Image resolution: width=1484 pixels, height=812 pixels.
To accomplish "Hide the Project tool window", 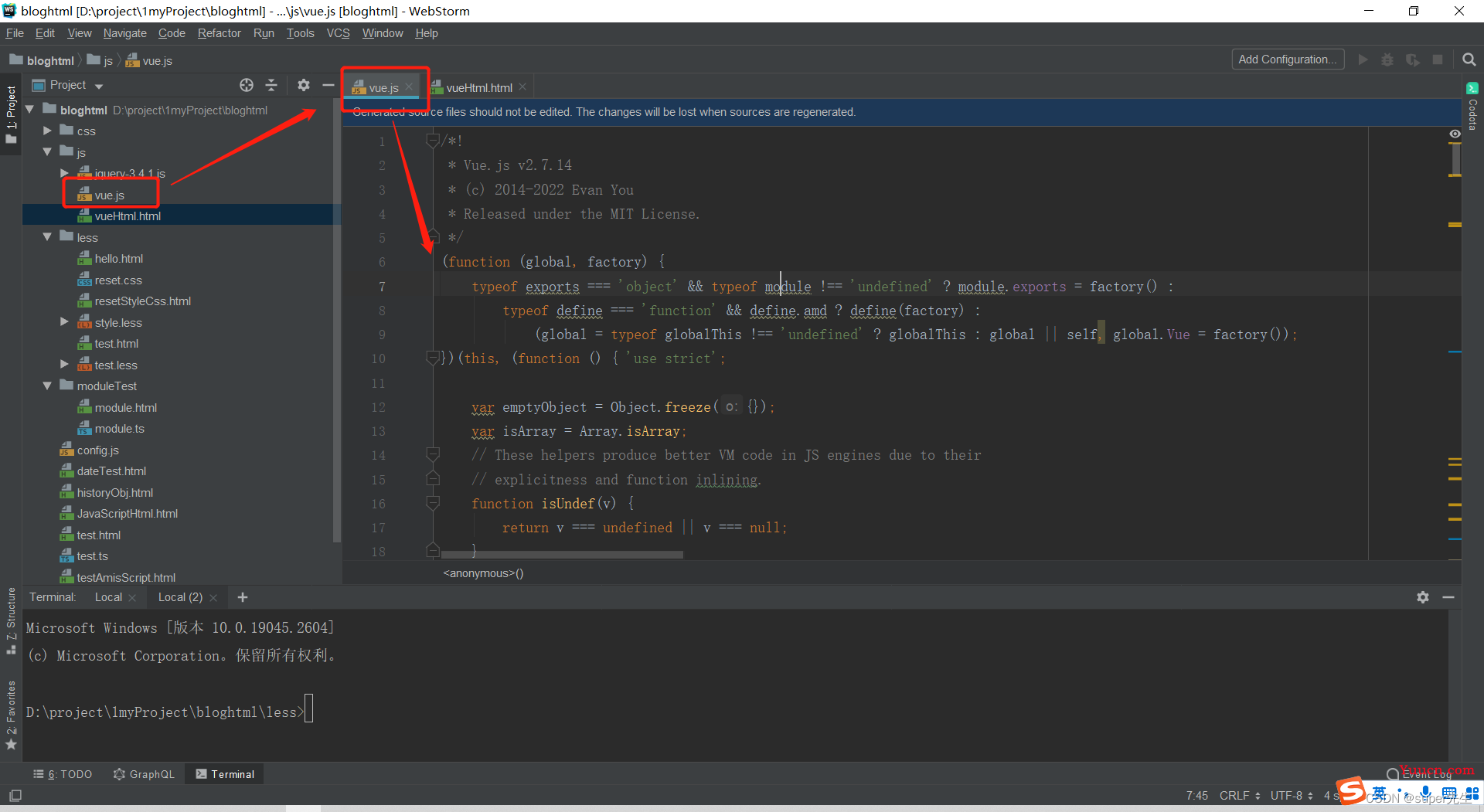I will coord(328,85).
